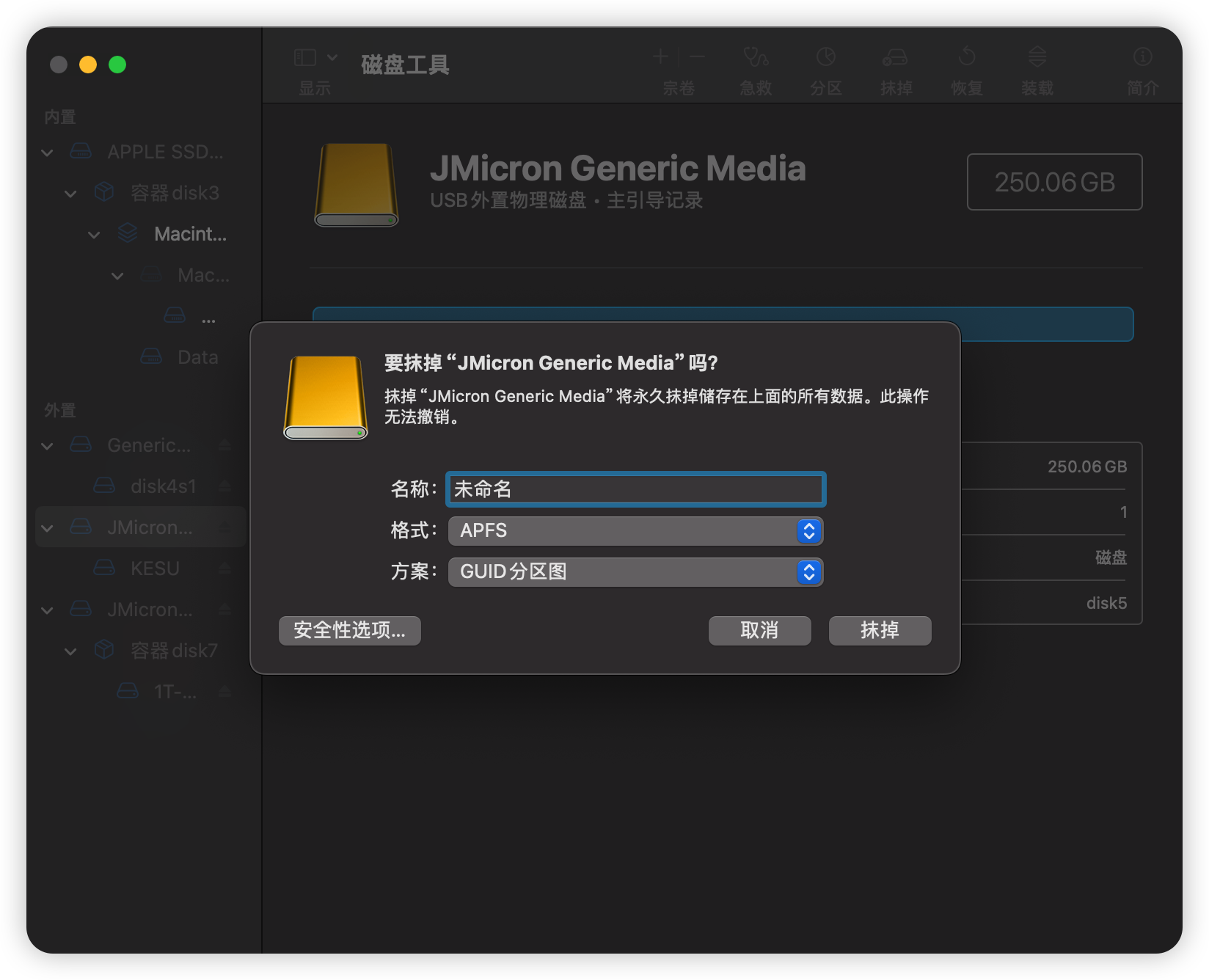Click the First Aid 急救 toolbar icon
1209x980 pixels.
[756, 56]
